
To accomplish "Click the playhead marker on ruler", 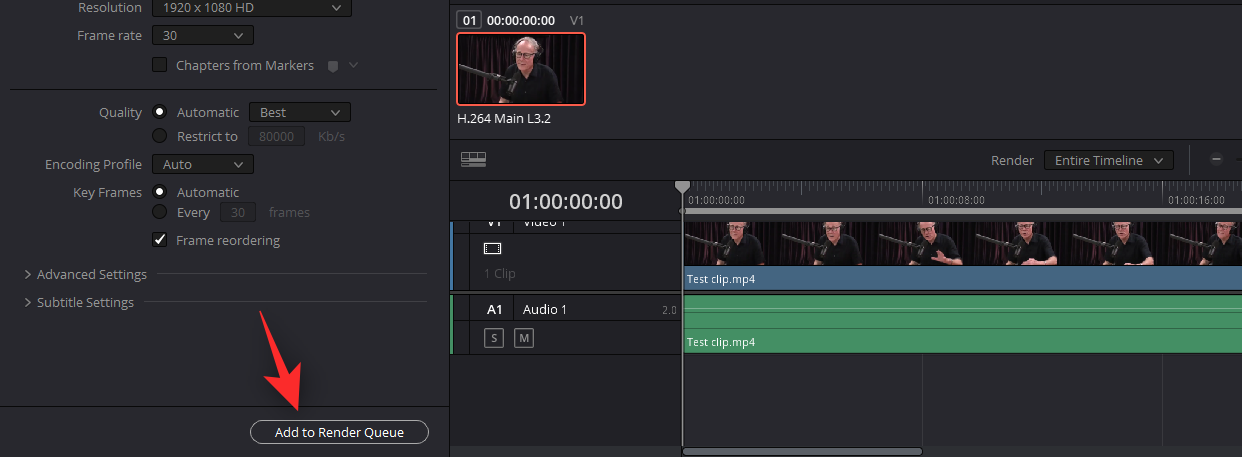I will pyautogui.click(x=682, y=187).
